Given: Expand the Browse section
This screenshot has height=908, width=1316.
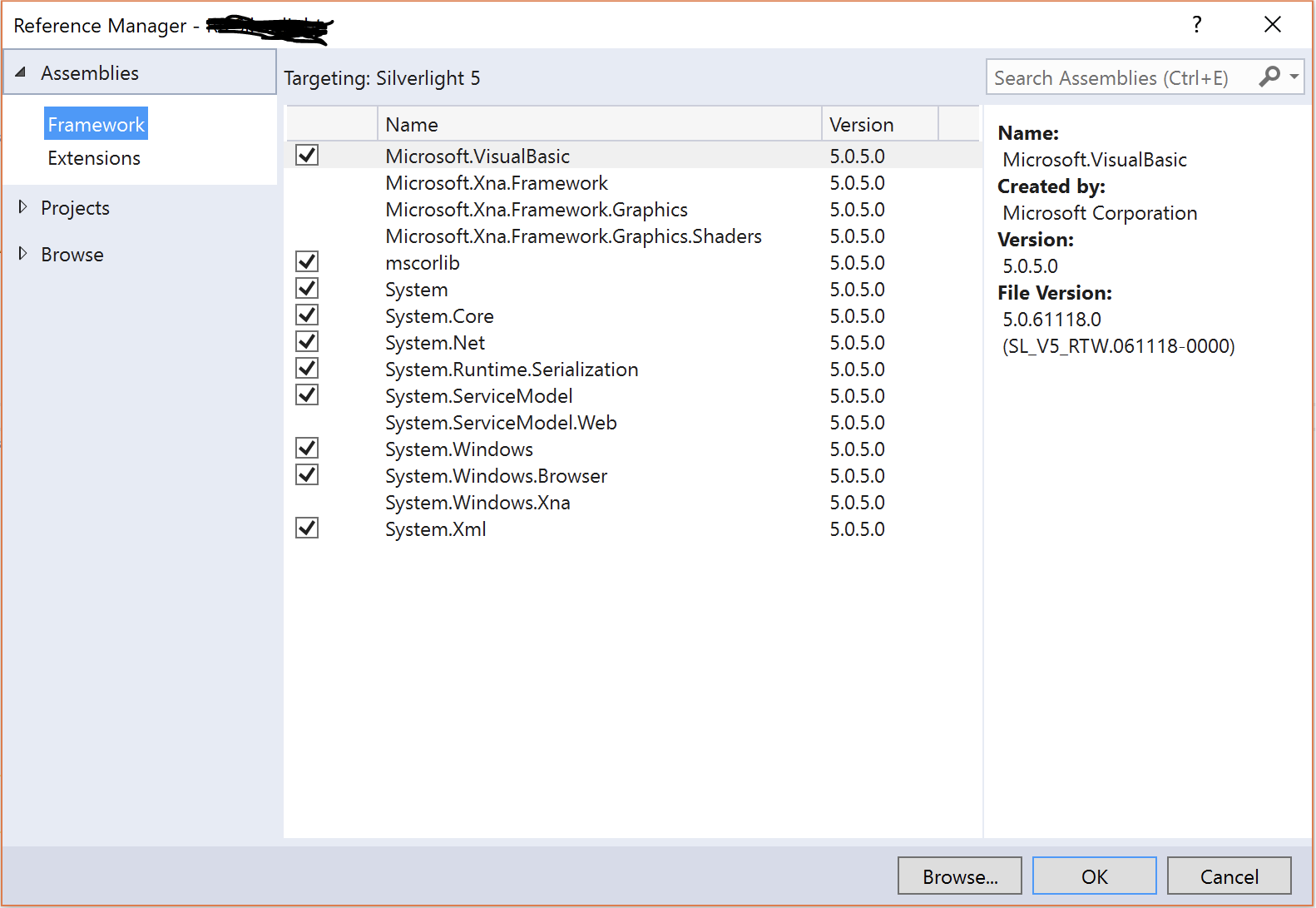Looking at the screenshot, I should pos(22,253).
